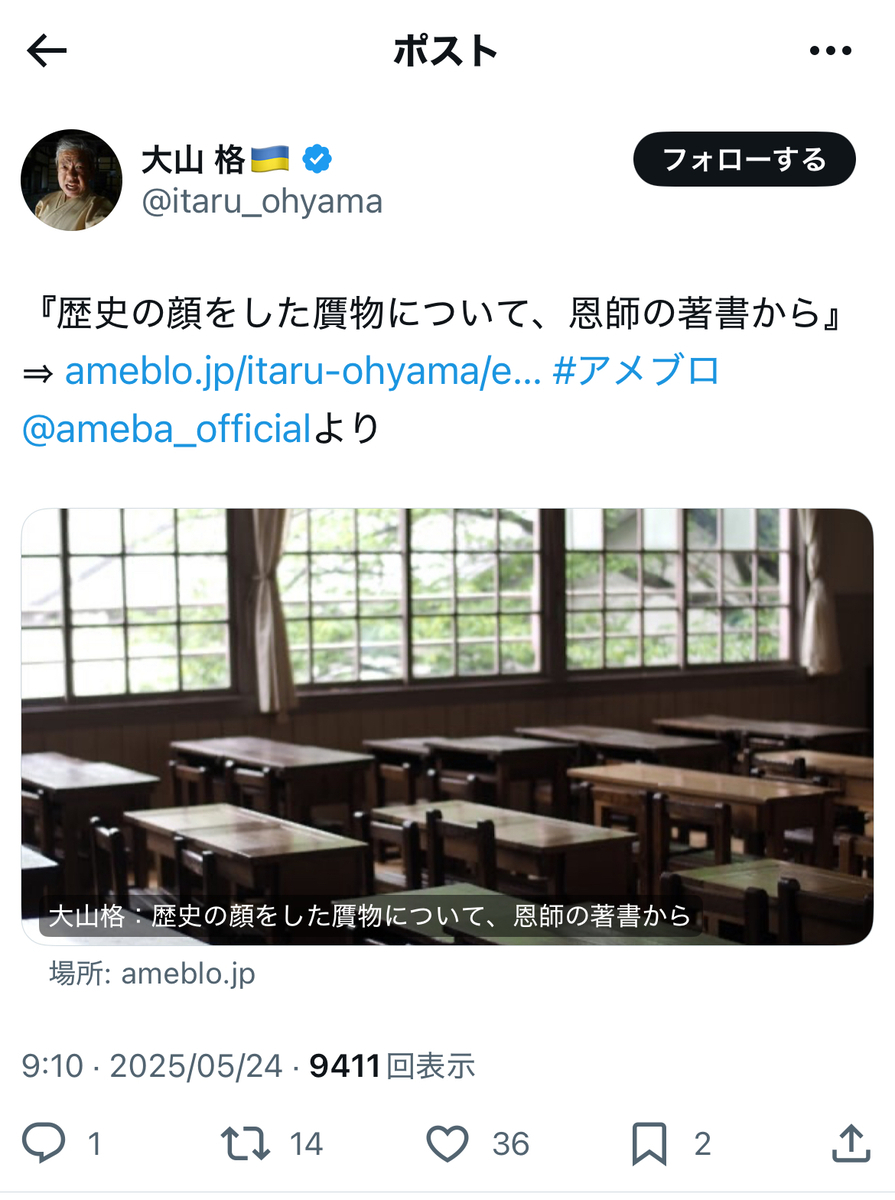View the @itaru_ohyama handle profile

pos(262,201)
